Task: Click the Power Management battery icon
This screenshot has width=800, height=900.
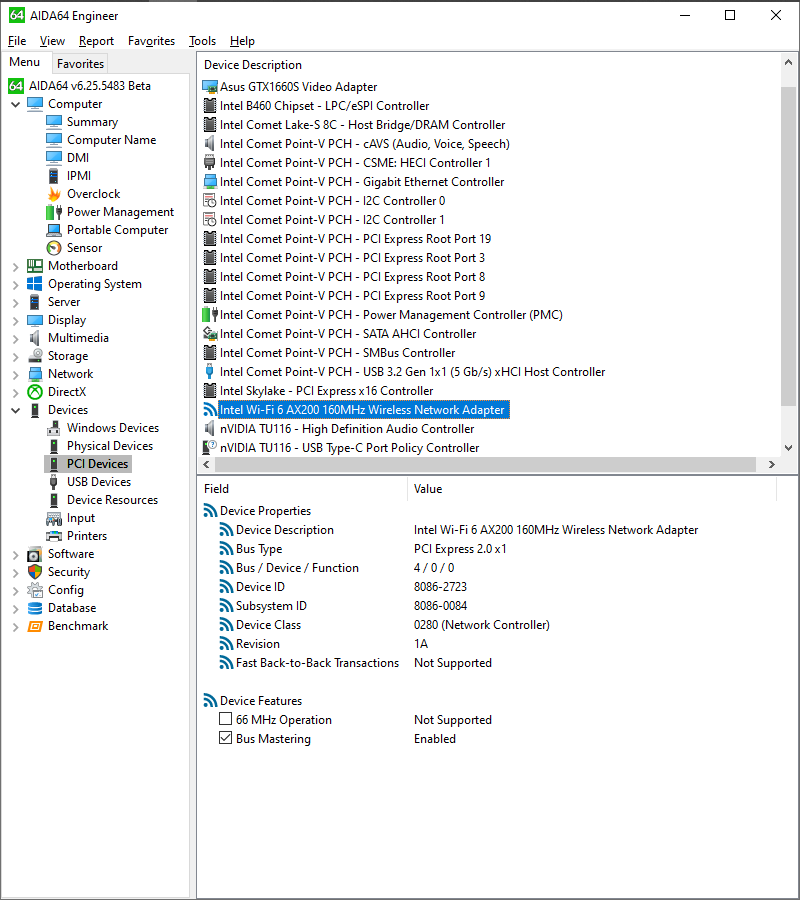Action: click(x=54, y=212)
